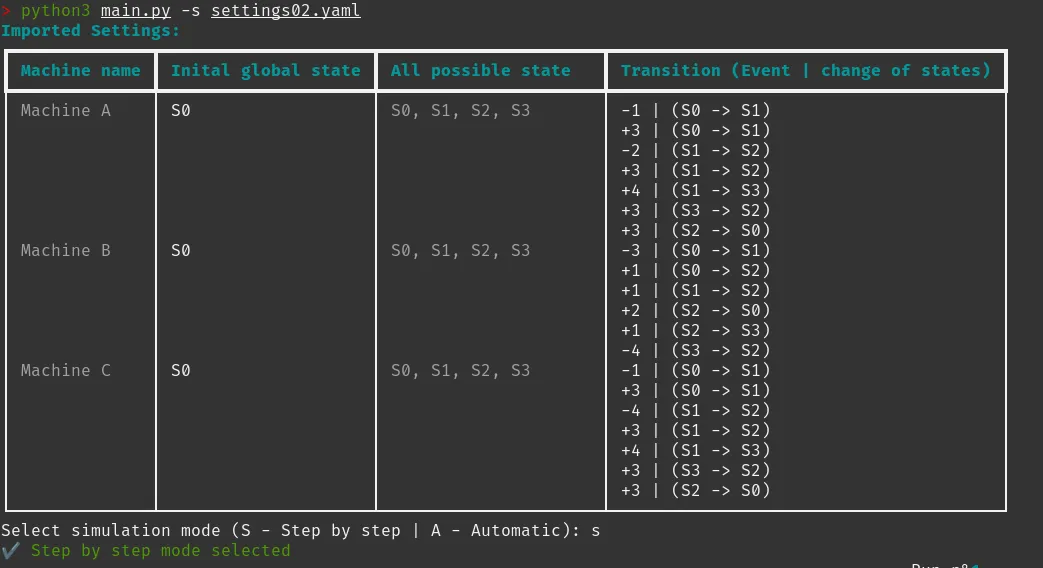Select the Machine B row label
Viewport: 1043px width, 568px height.
pyautogui.click(x=65, y=251)
